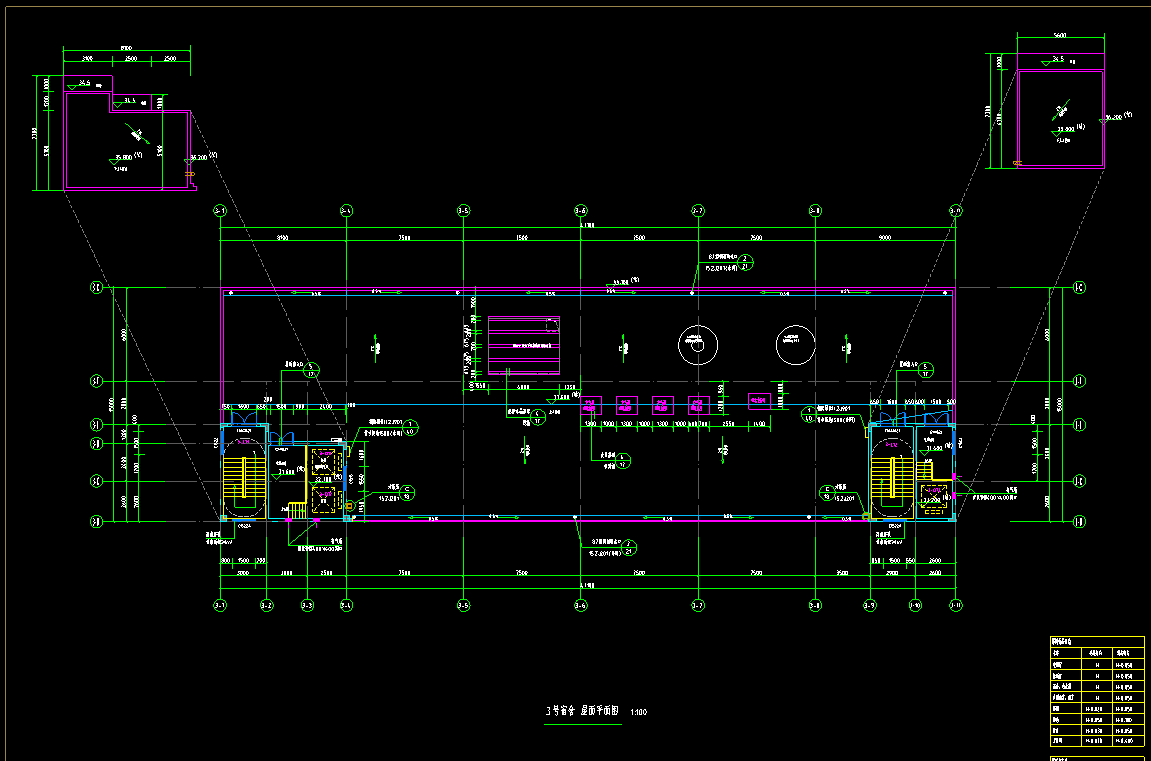Select the 5/17 callout bubble near right stairwell
Image resolution: width=1151 pixels, height=761 pixels.
(925, 369)
